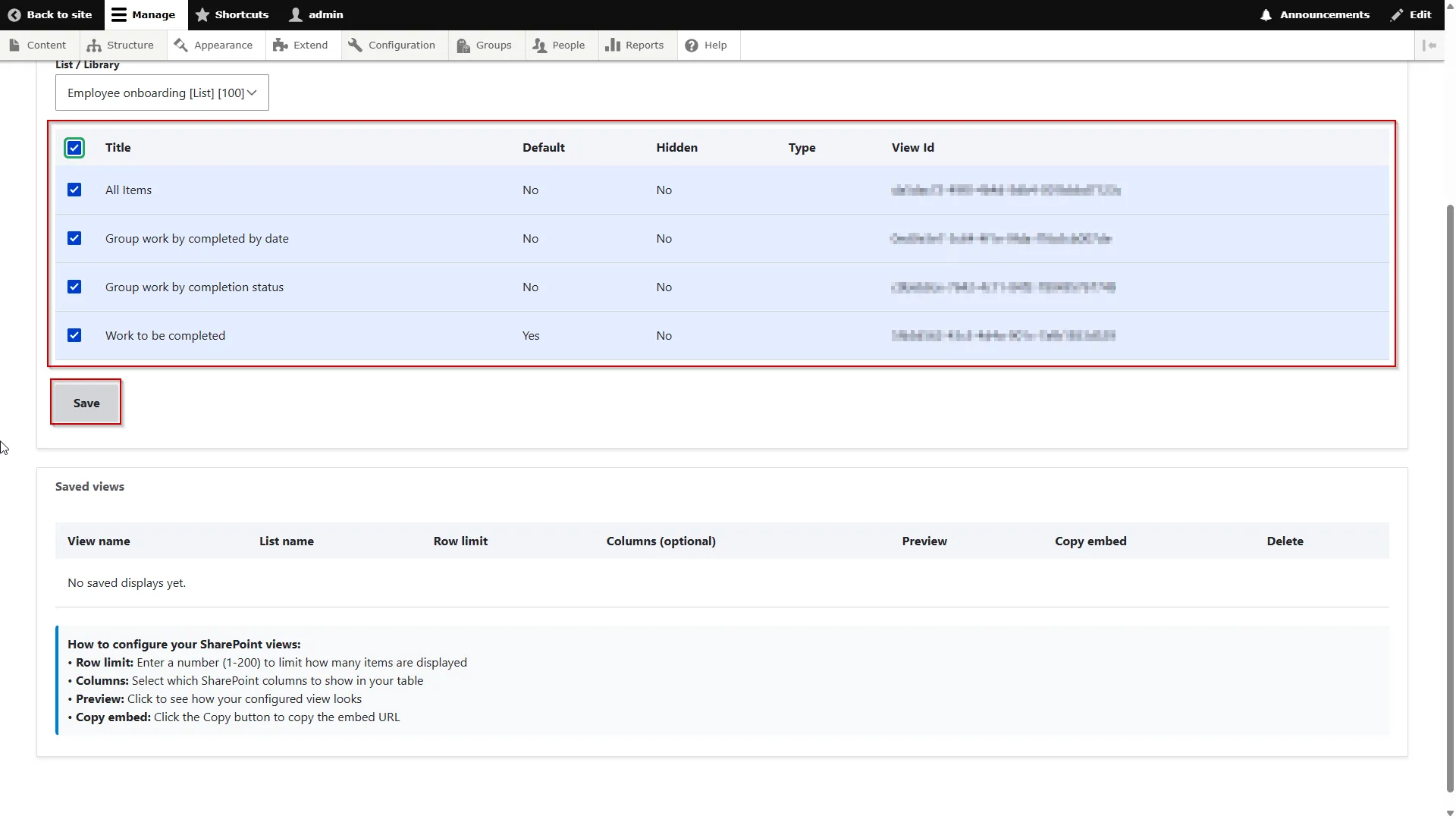Open Help via the question mark icon
Viewport: 1456px width, 819px height.
689,45
